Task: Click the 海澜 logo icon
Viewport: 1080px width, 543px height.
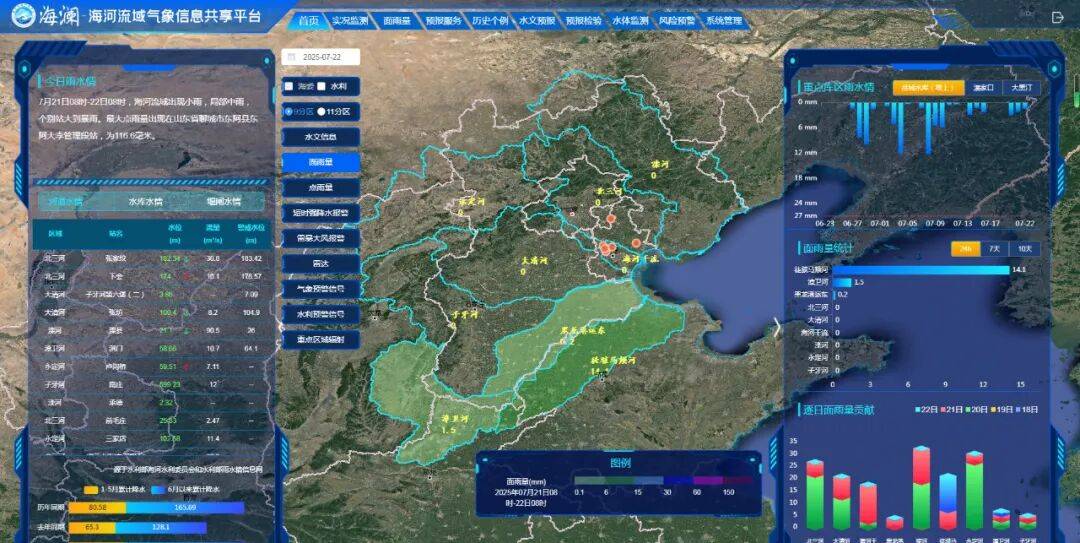Action: click(24, 17)
